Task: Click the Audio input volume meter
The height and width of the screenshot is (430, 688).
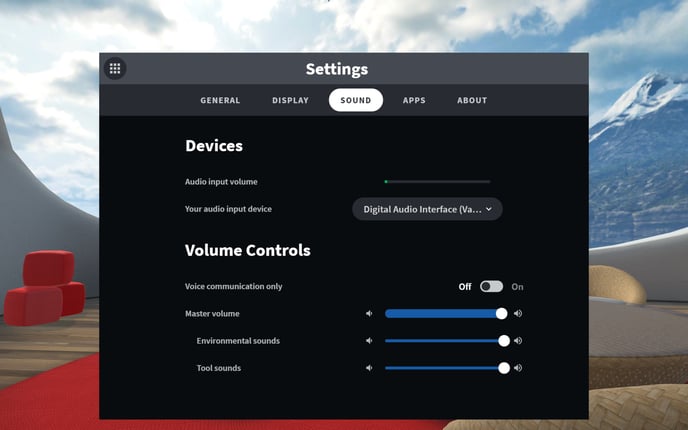Action: pos(437,182)
